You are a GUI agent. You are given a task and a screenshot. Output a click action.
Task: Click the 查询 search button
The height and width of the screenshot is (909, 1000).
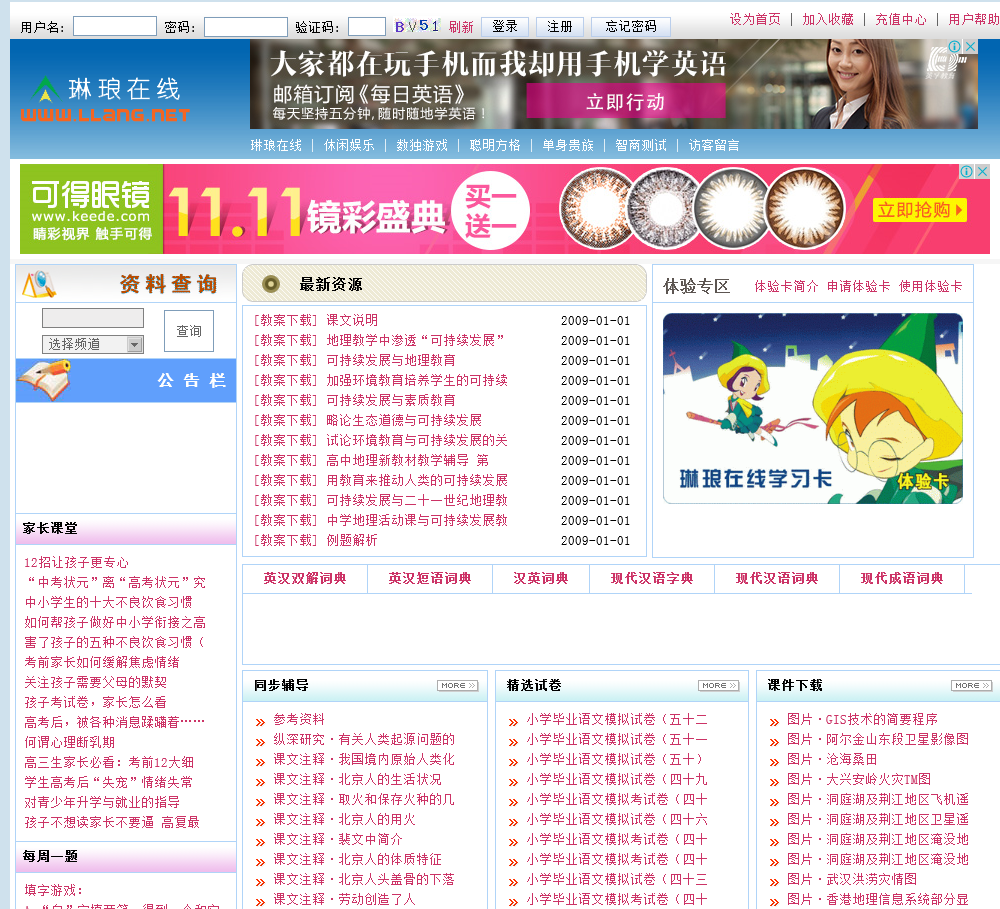tap(189, 331)
